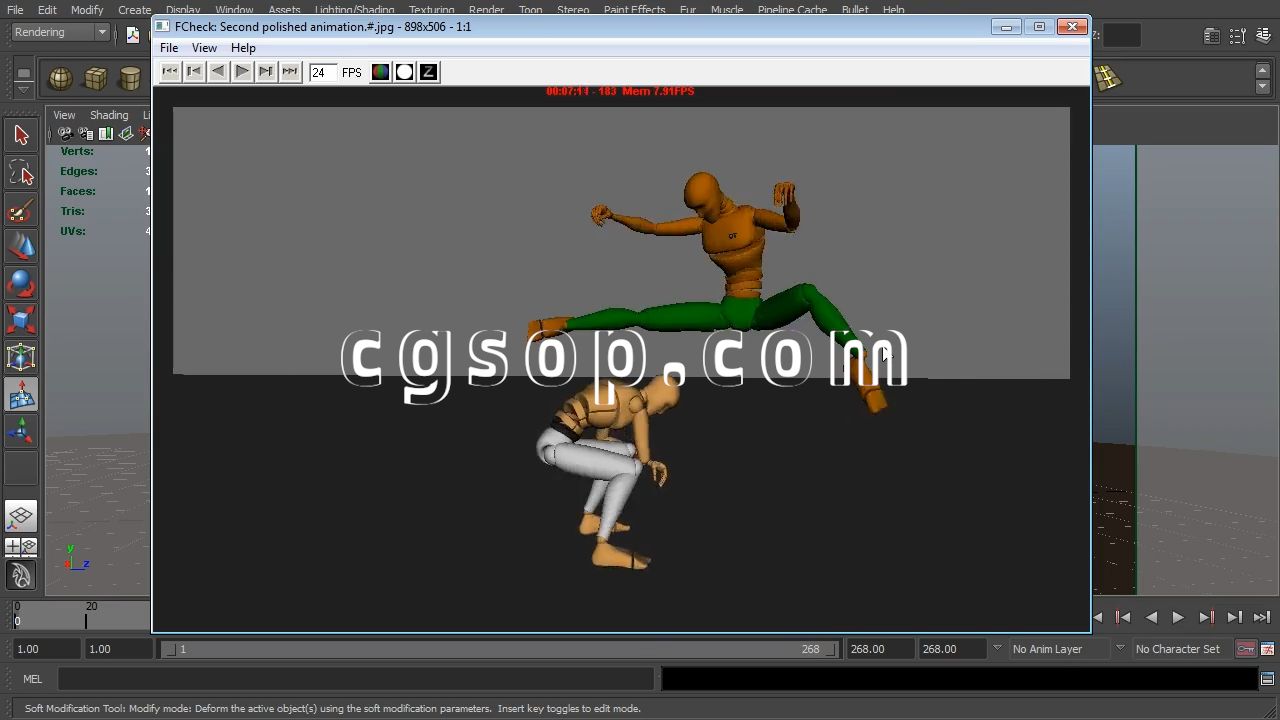Play the FCheck animation backward
Image resolution: width=1280 pixels, height=720 pixels.
pos(218,72)
